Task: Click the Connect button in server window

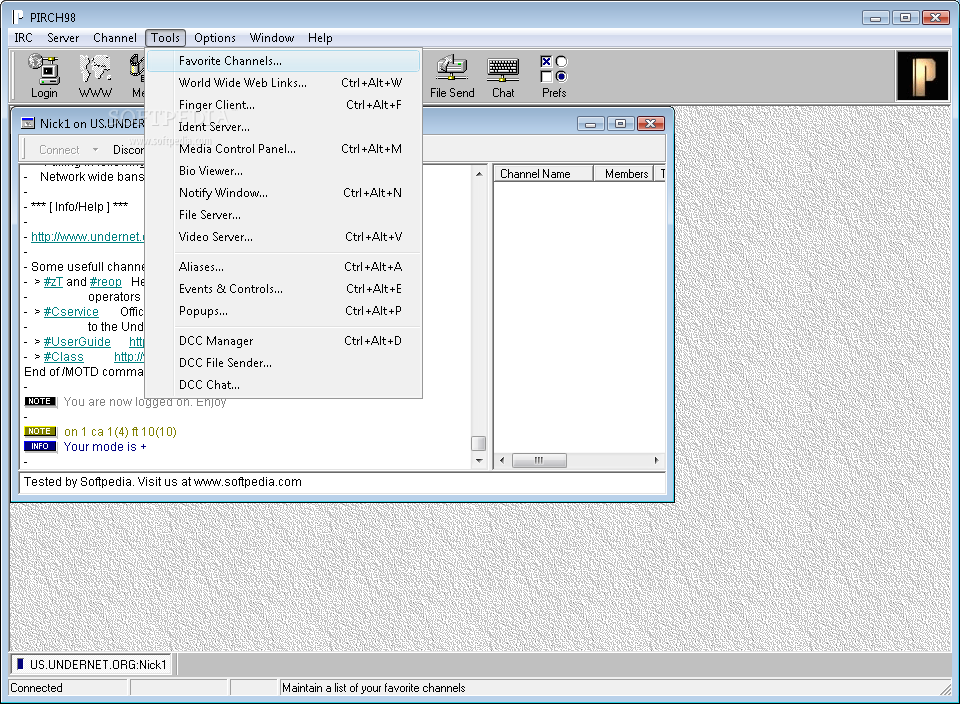Action: click(59, 150)
